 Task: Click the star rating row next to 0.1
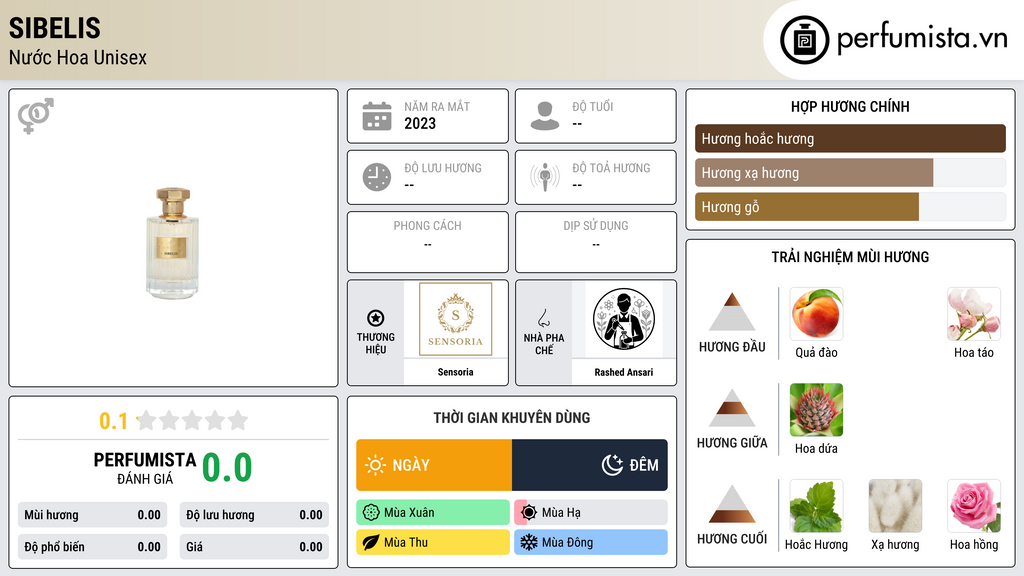(x=192, y=420)
